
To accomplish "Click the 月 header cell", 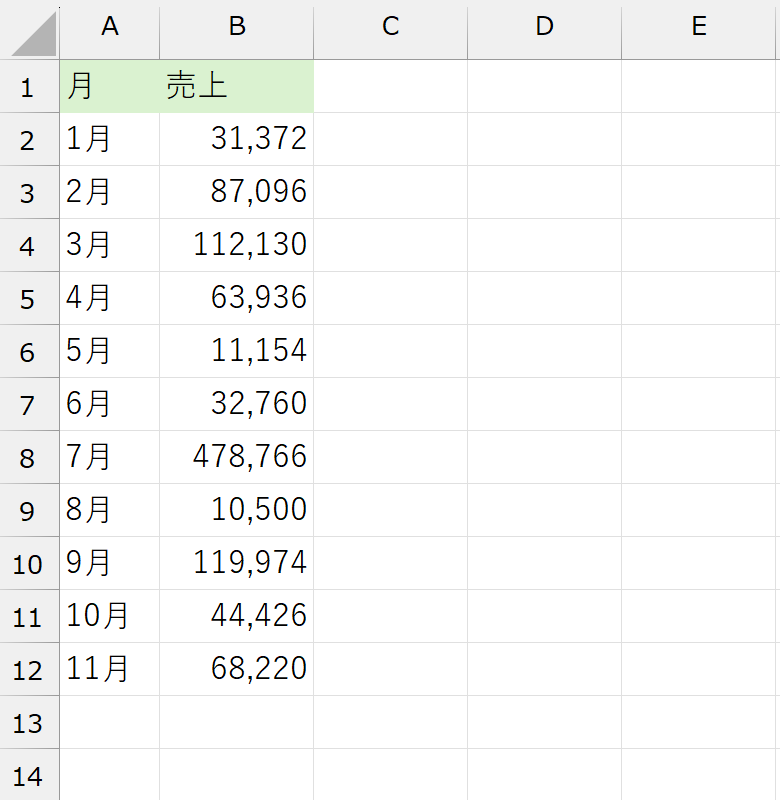I will click(x=110, y=87).
